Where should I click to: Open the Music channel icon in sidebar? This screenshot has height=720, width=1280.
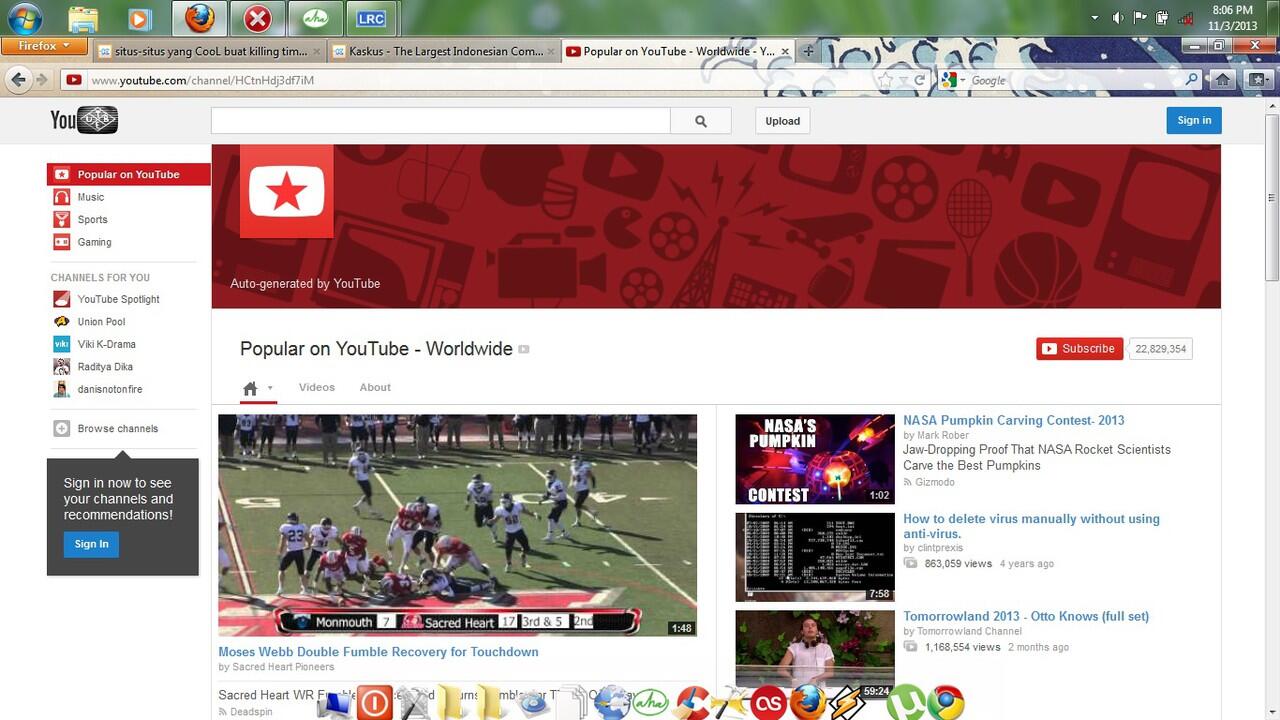[62, 197]
